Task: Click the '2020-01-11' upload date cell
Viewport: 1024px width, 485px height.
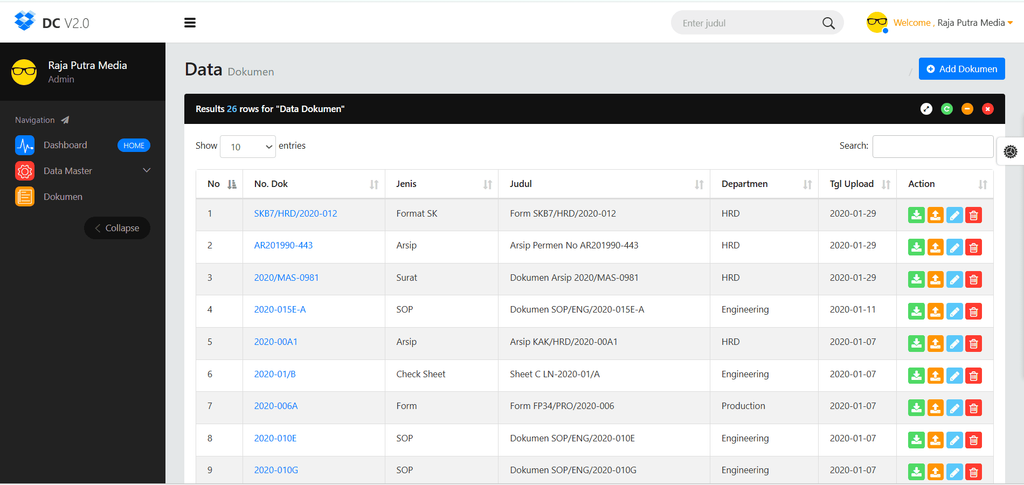Action: (852, 309)
